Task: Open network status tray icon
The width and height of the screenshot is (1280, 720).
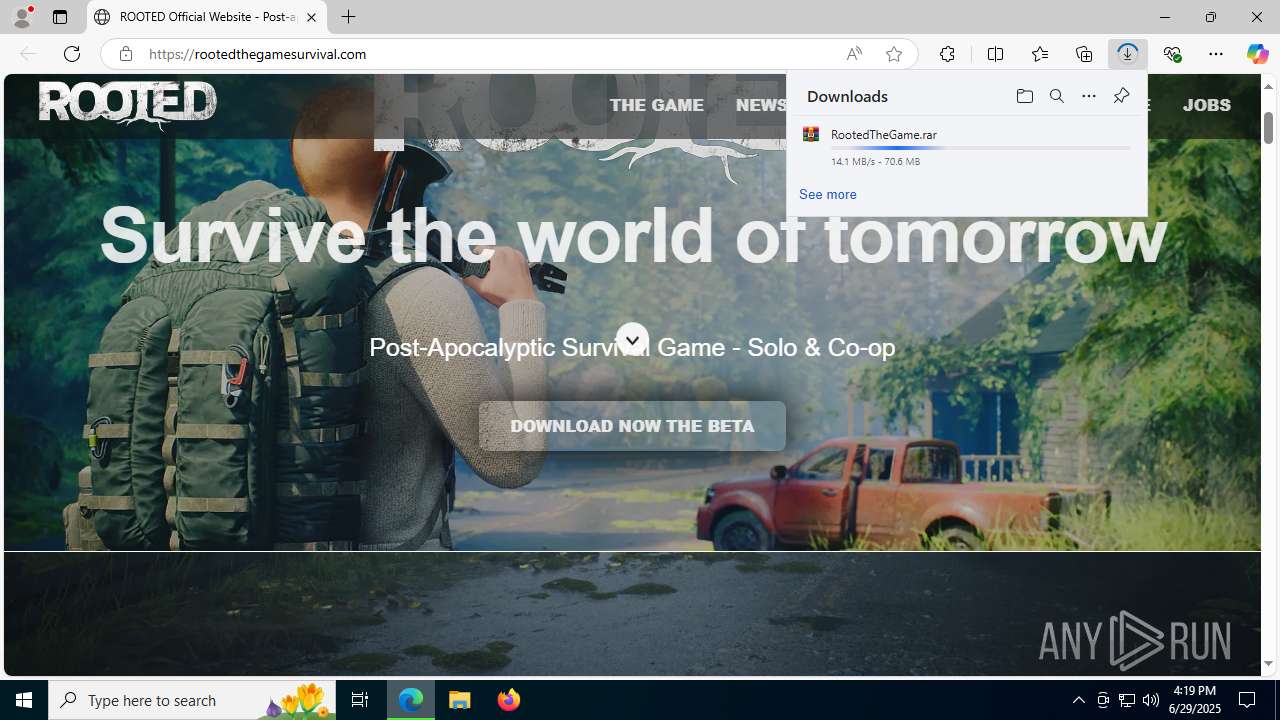Action: (1127, 700)
